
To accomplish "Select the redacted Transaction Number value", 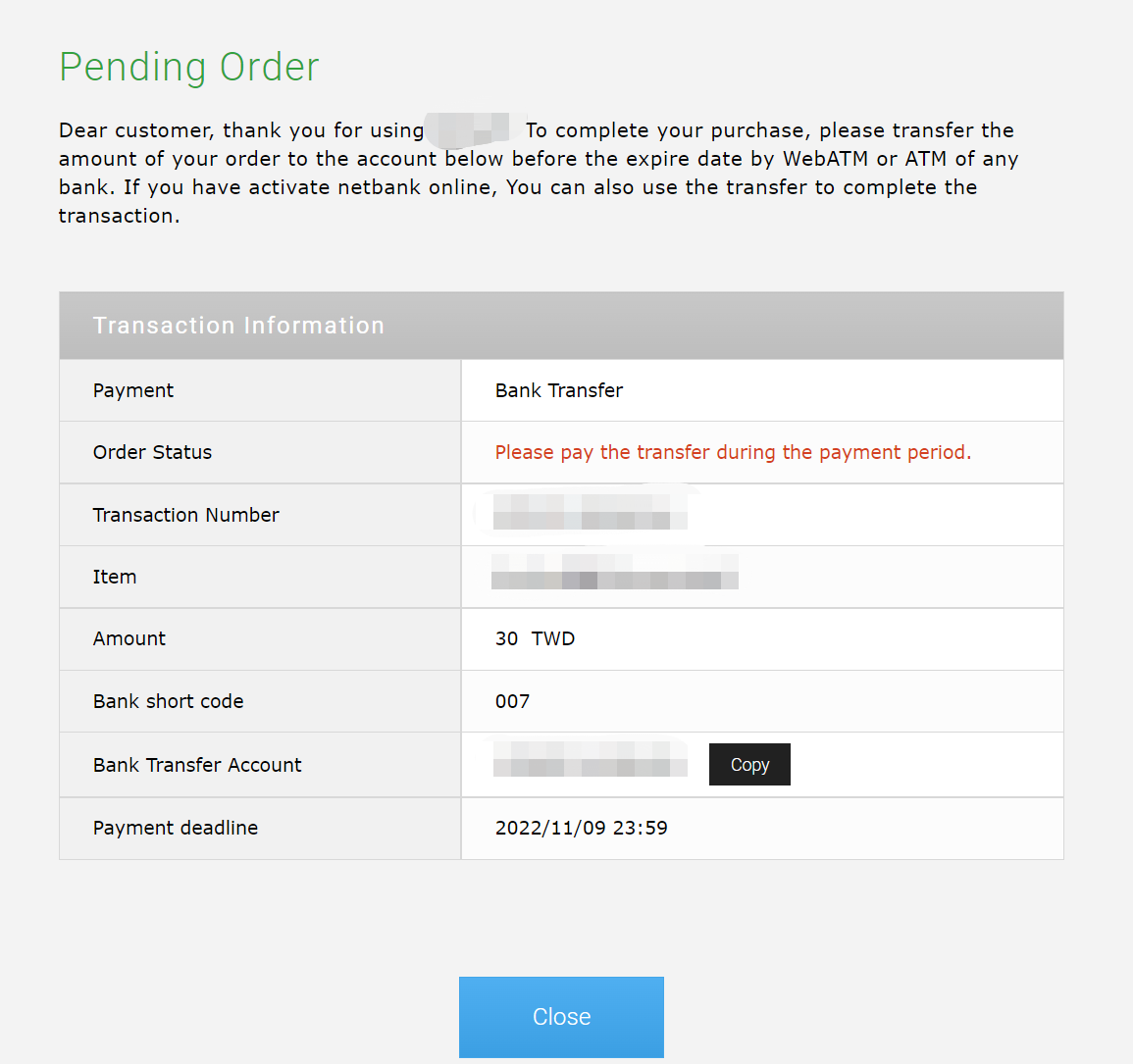I will click(x=589, y=514).
